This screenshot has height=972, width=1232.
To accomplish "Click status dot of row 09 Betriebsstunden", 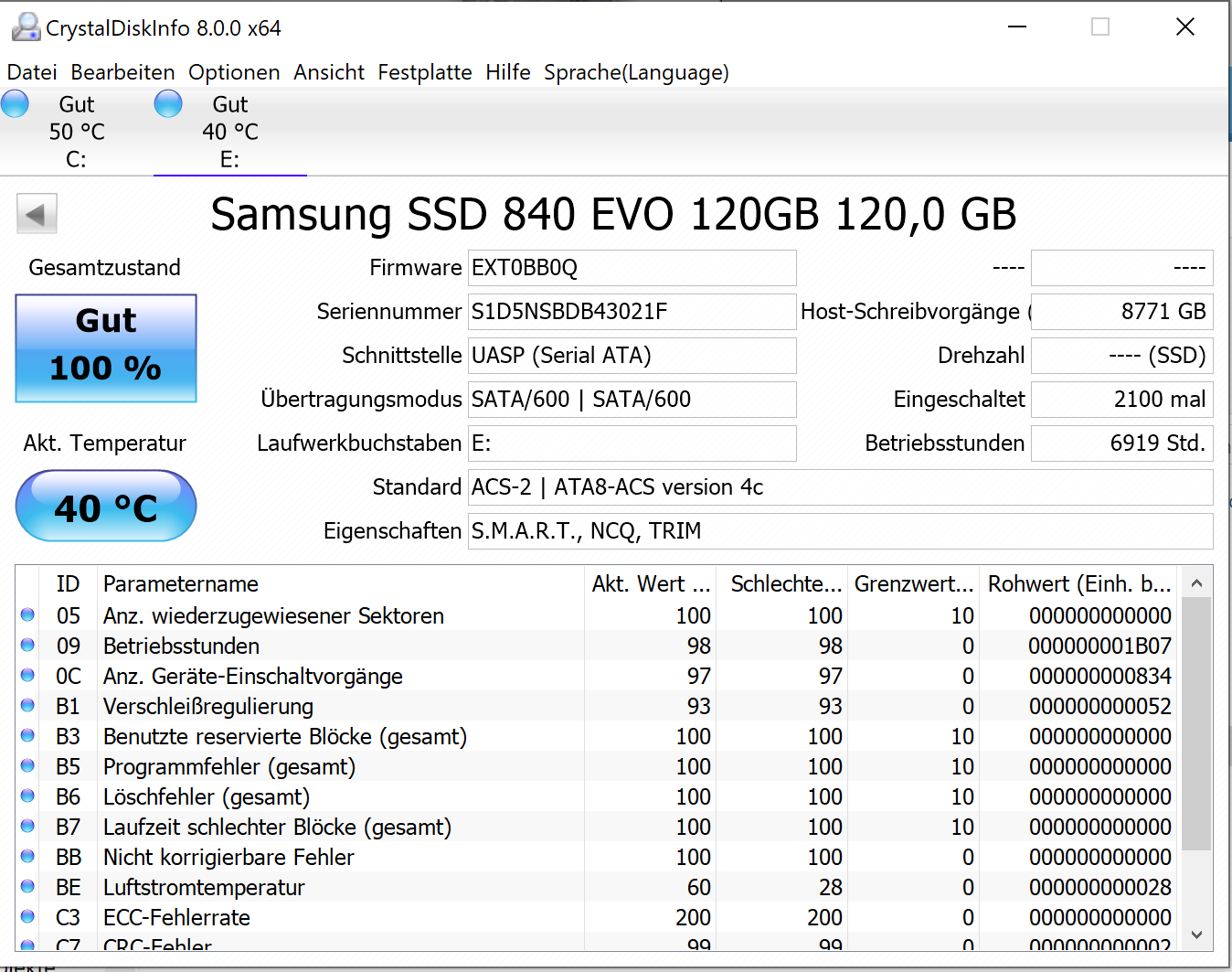I will (x=27, y=646).
